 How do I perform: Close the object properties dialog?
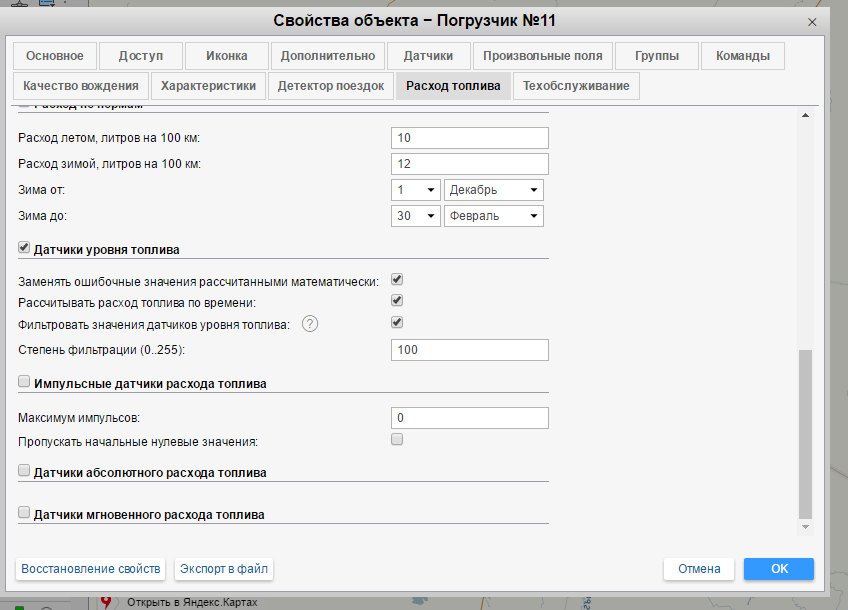(811, 21)
